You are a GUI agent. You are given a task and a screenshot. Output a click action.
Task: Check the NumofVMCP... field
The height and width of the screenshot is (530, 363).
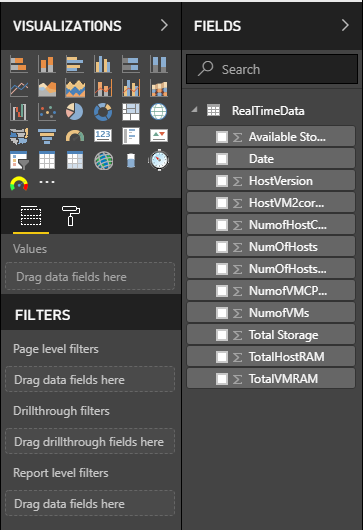[x=222, y=291]
